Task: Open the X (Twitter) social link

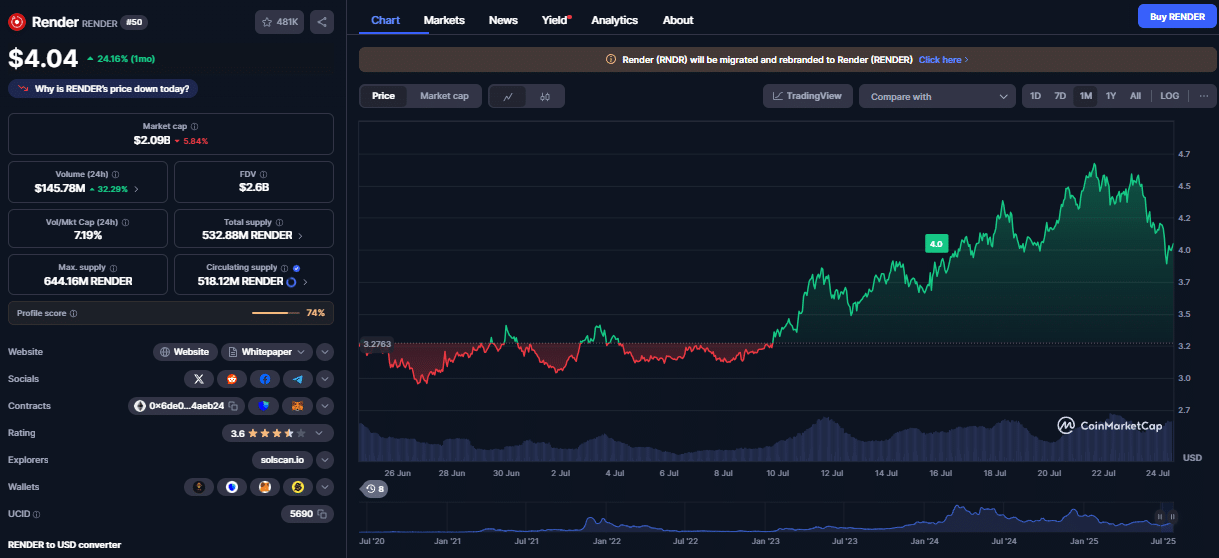Action: (x=199, y=379)
